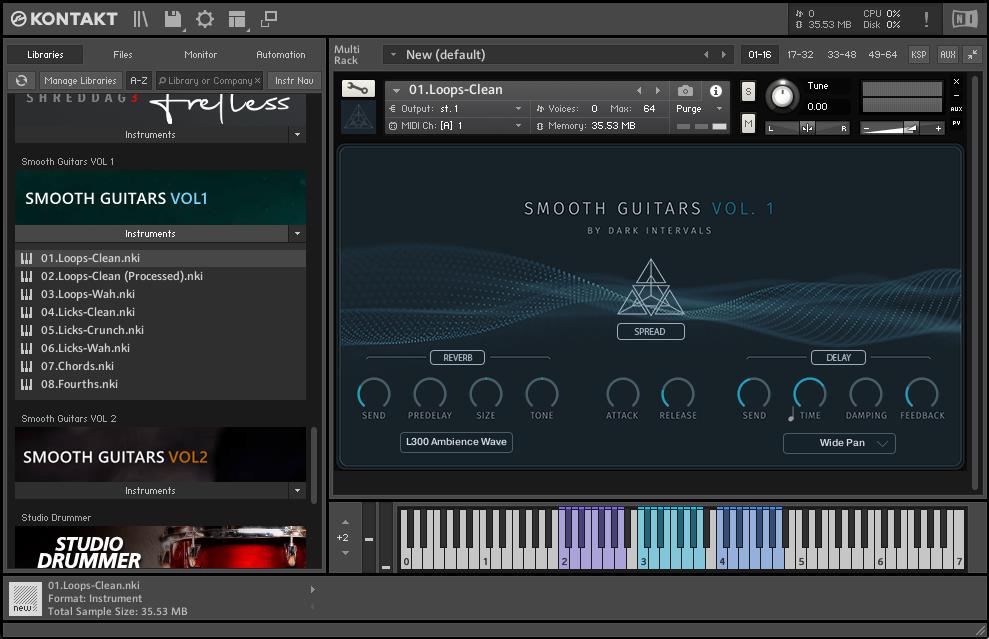This screenshot has height=639, width=989.
Task: Click the refresh libraries icon
Action: [x=21, y=81]
